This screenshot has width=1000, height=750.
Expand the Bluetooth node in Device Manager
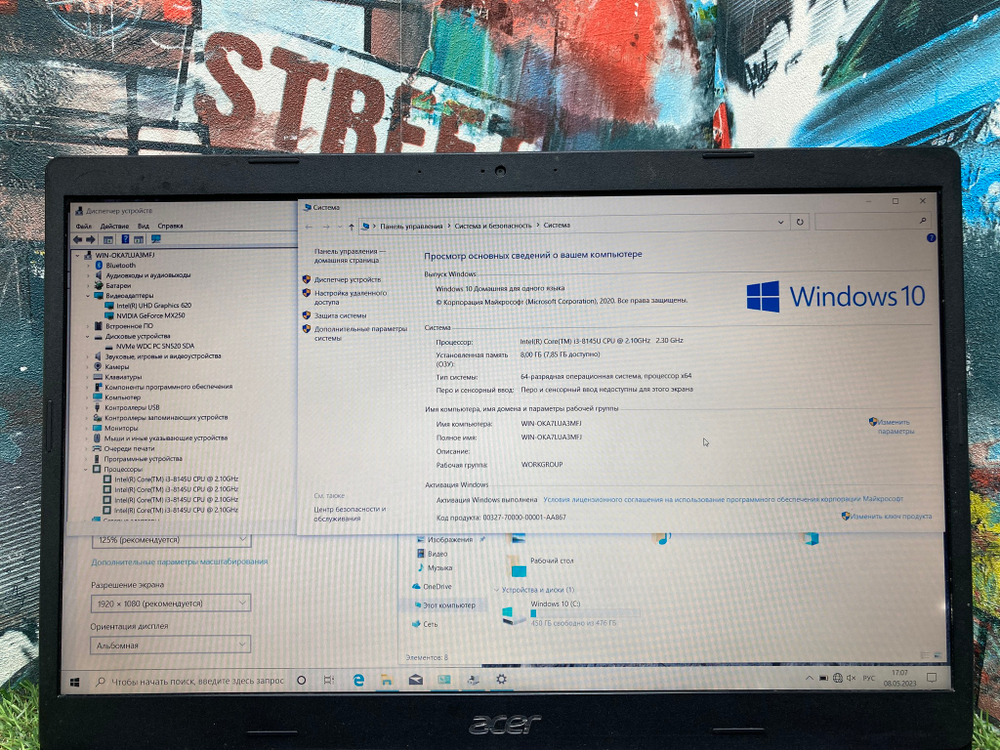tap(86, 265)
